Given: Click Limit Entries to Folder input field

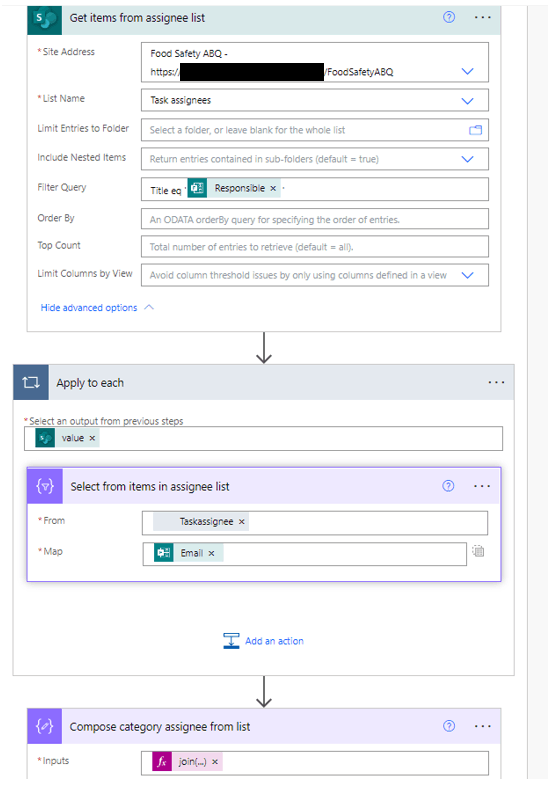Looking at the screenshot, I should pyautogui.click(x=315, y=130).
